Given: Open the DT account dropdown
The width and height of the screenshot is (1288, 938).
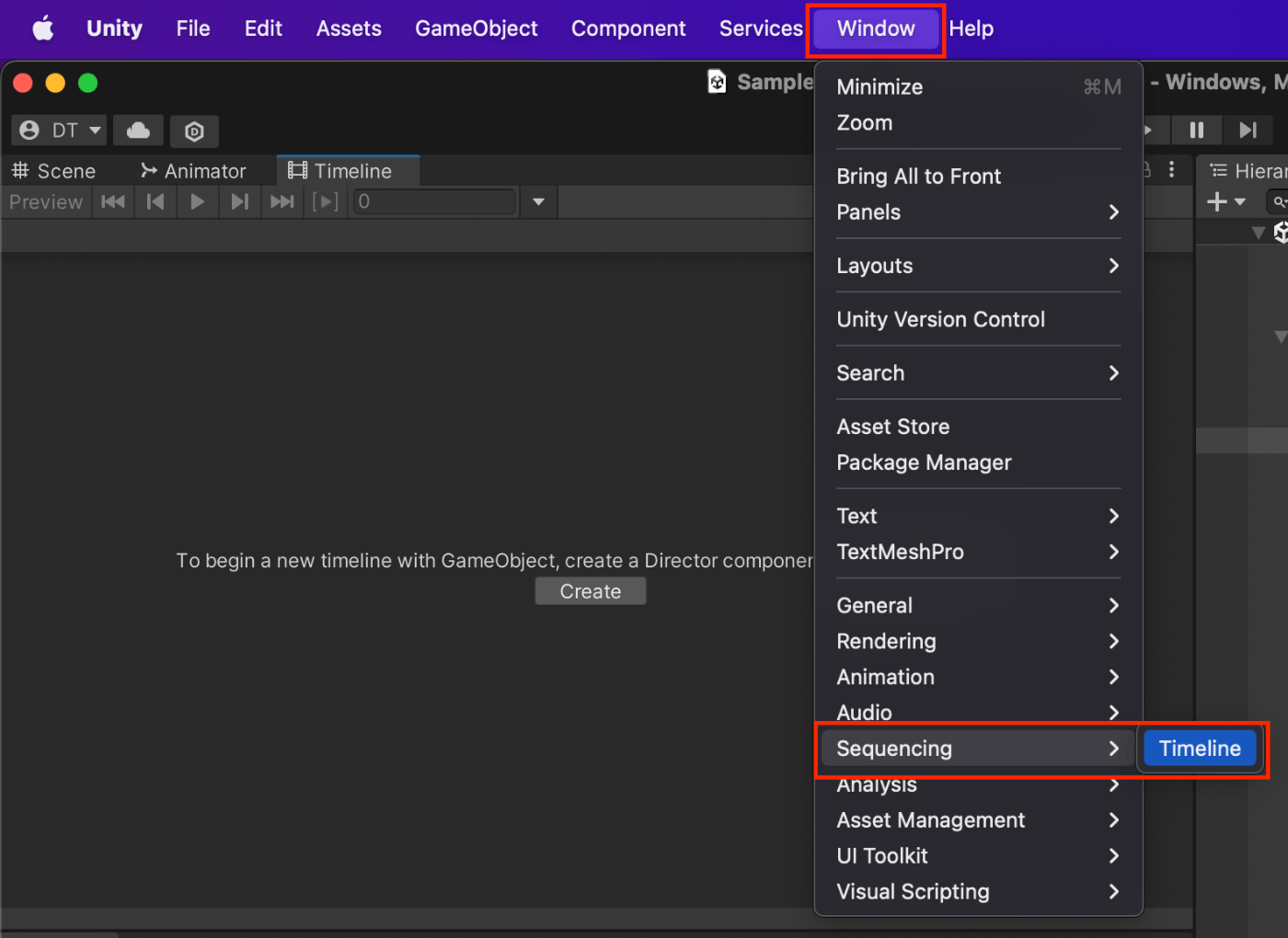Looking at the screenshot, I should coord(59,131).
